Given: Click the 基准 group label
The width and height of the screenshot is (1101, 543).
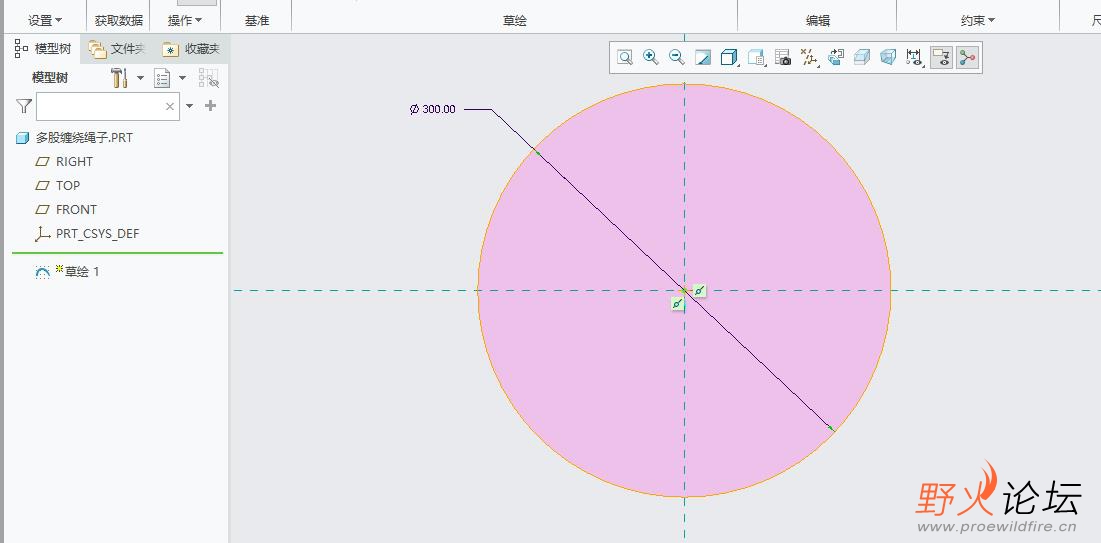Looking at the screenshot, I should tap(257, 20).
